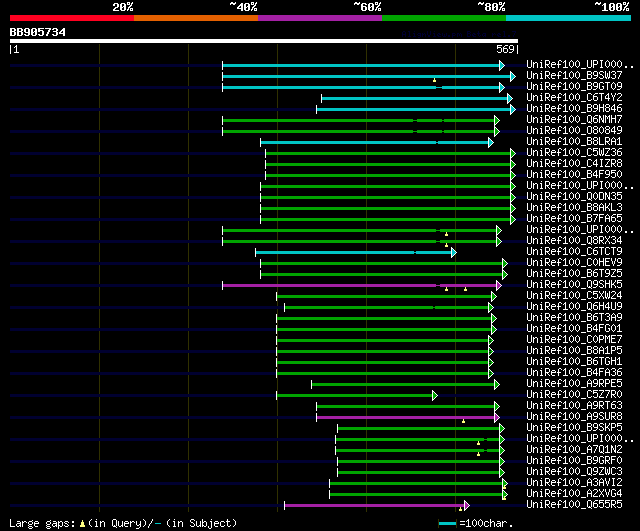Select the UniRef100_C4IZR8 label
Viewport: 640px width, 531px height.
coord(574,163)
